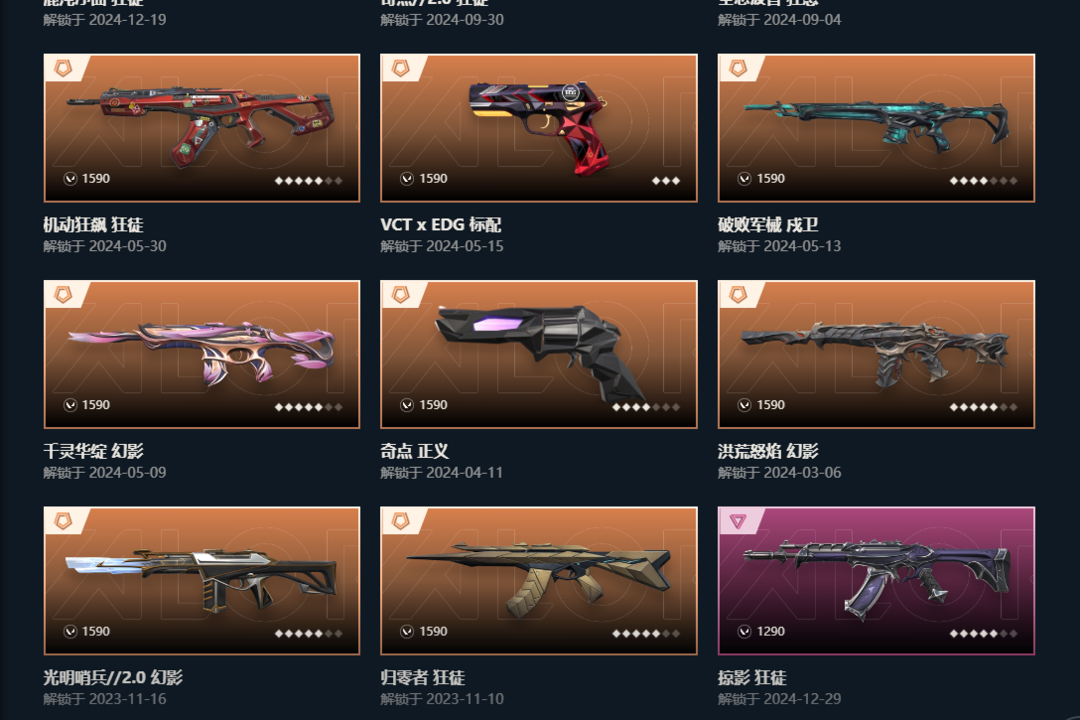1080x720 pixels.
Task: Click the 光明哨兵//2.0 幻影 skin title
Action: tap(113, 677)
